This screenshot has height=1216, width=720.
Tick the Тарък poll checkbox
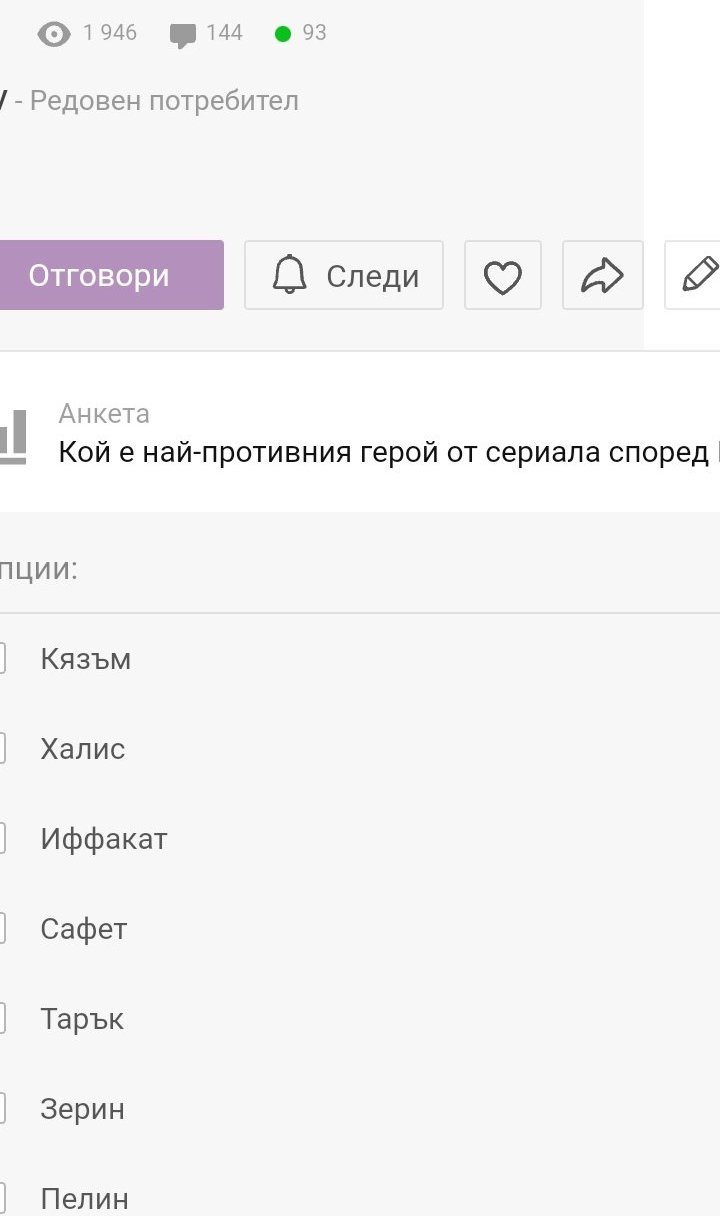tap(3, 1019)
